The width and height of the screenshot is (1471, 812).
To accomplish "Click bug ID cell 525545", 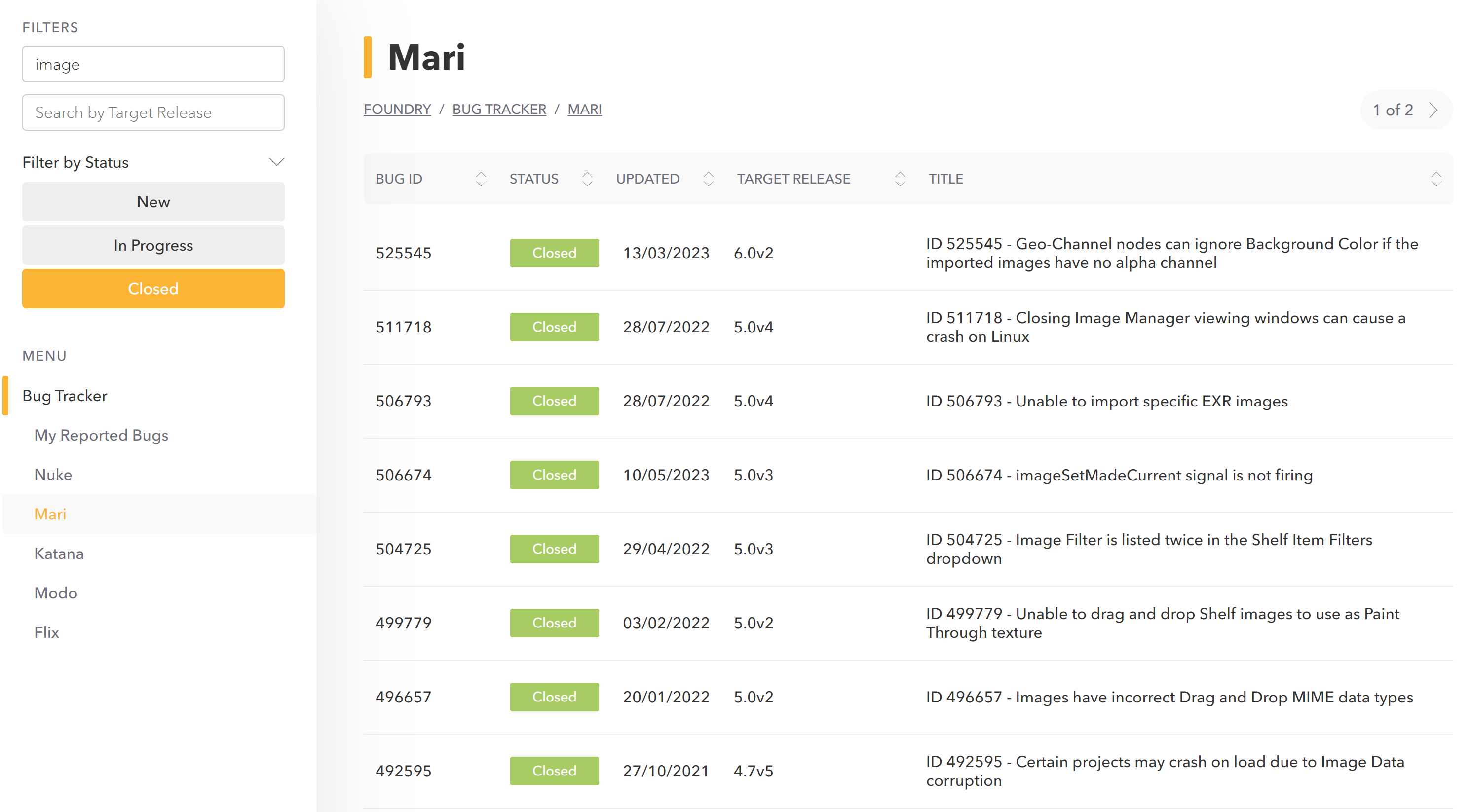I will [x=403, y=253].
